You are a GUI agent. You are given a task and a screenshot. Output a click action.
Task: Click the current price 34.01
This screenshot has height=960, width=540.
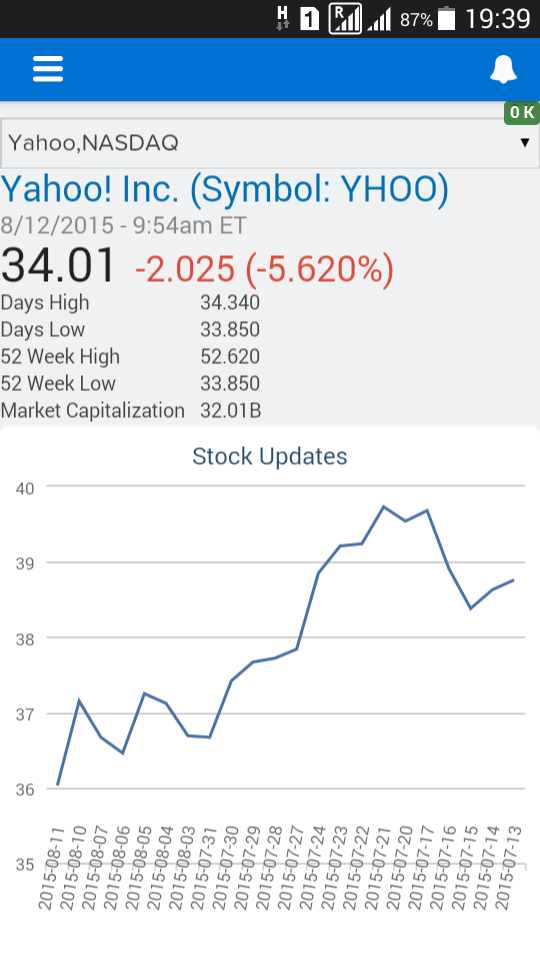tap(58, 266)
